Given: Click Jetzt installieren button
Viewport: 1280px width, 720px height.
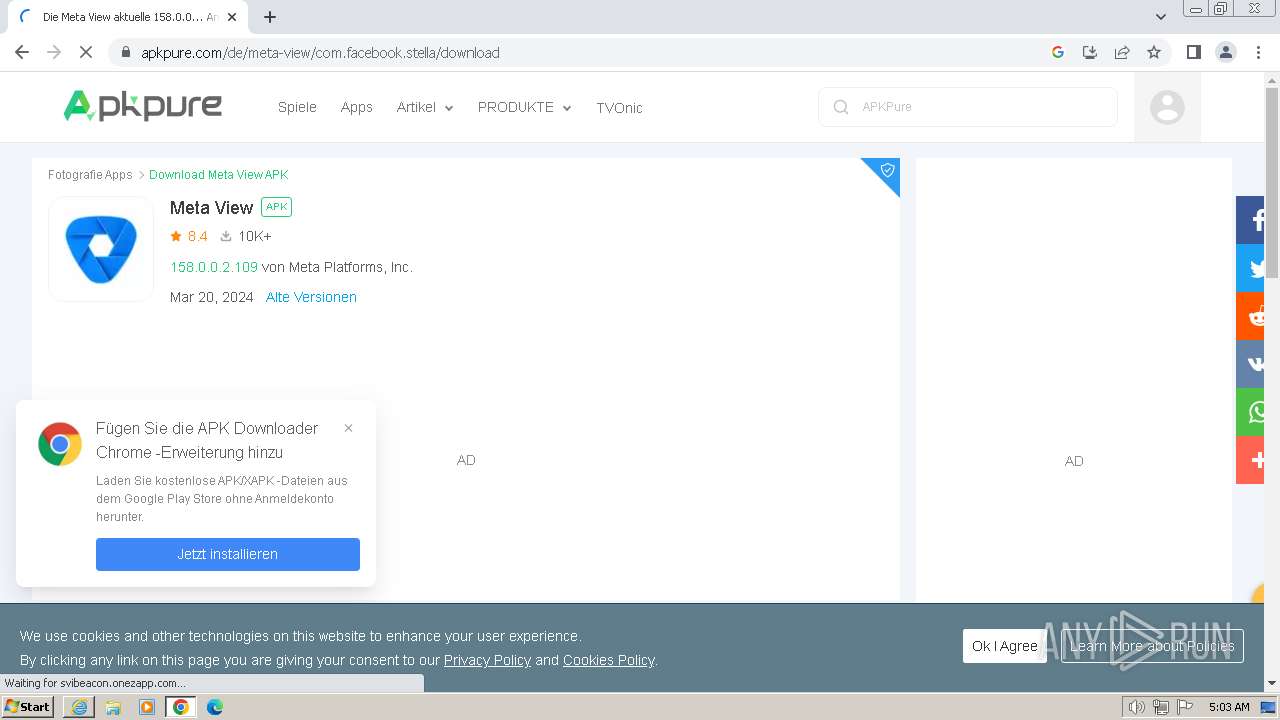Looking at the screenshot, I should [x=228, y=554].
